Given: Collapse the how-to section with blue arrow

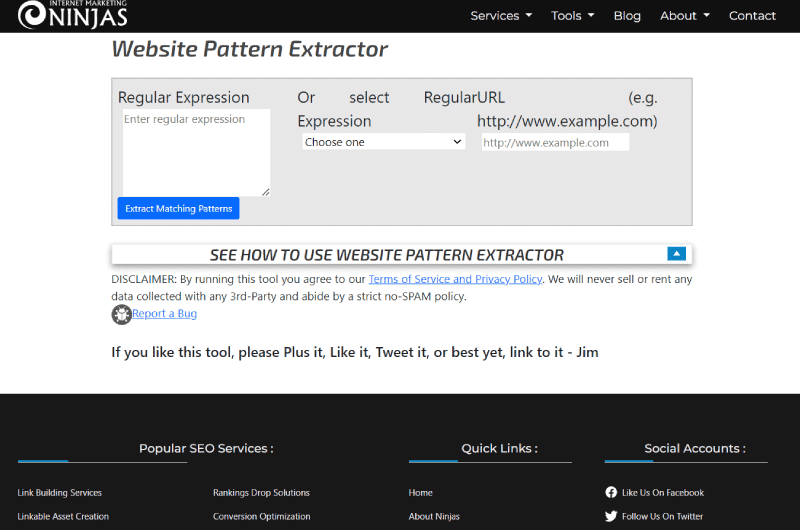Looking at the screenshot, I should tap(676, 254).
